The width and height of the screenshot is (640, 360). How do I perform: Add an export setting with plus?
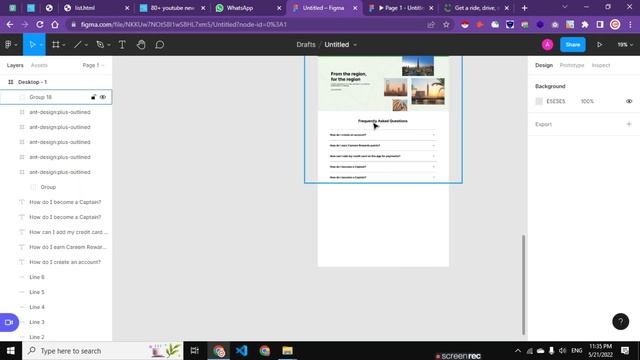point(629,124)
